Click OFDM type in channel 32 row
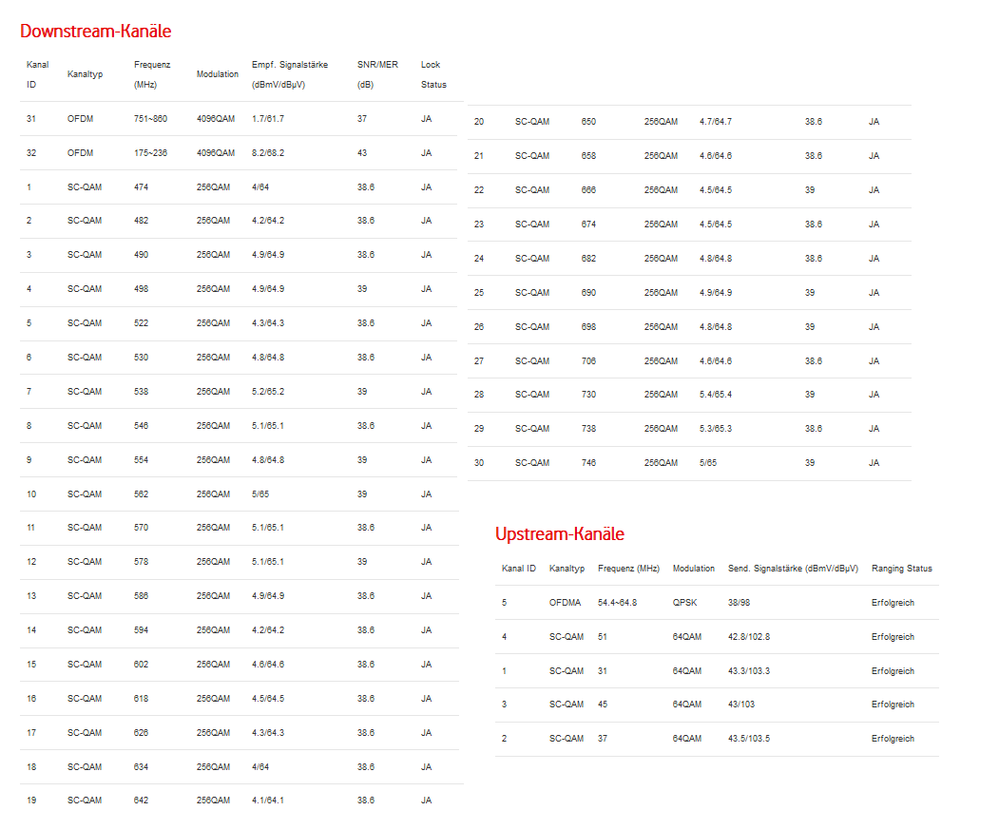999x814 pixels. tap(80, 153)
